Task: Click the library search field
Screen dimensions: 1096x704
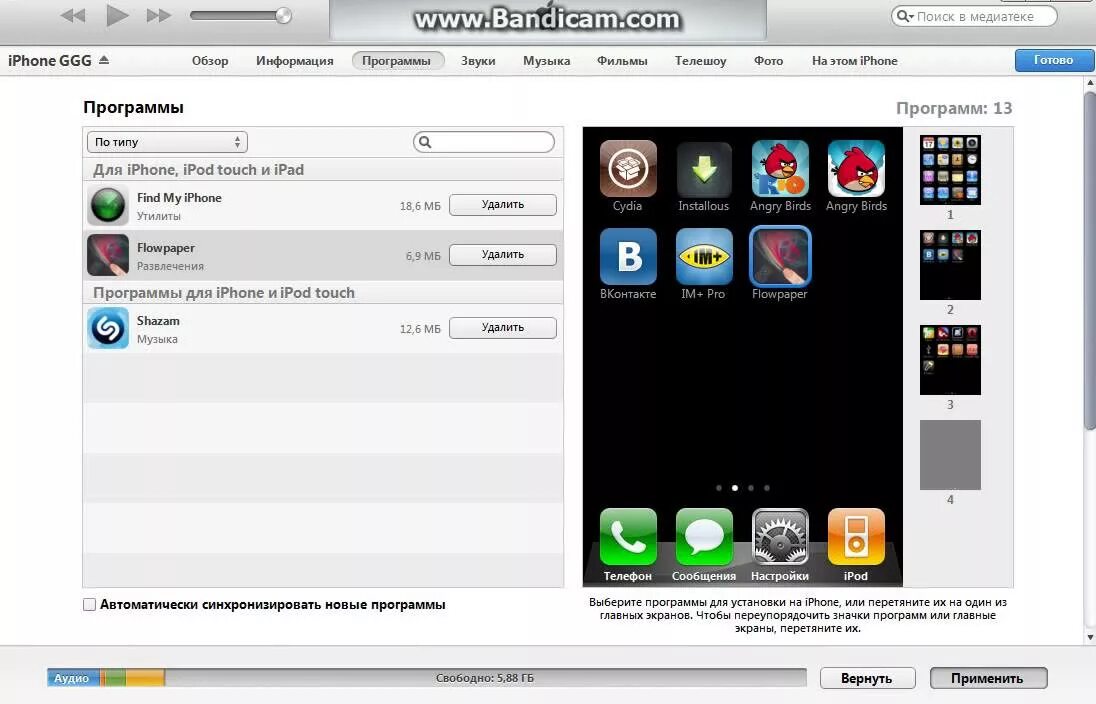Action: (974, 16)
